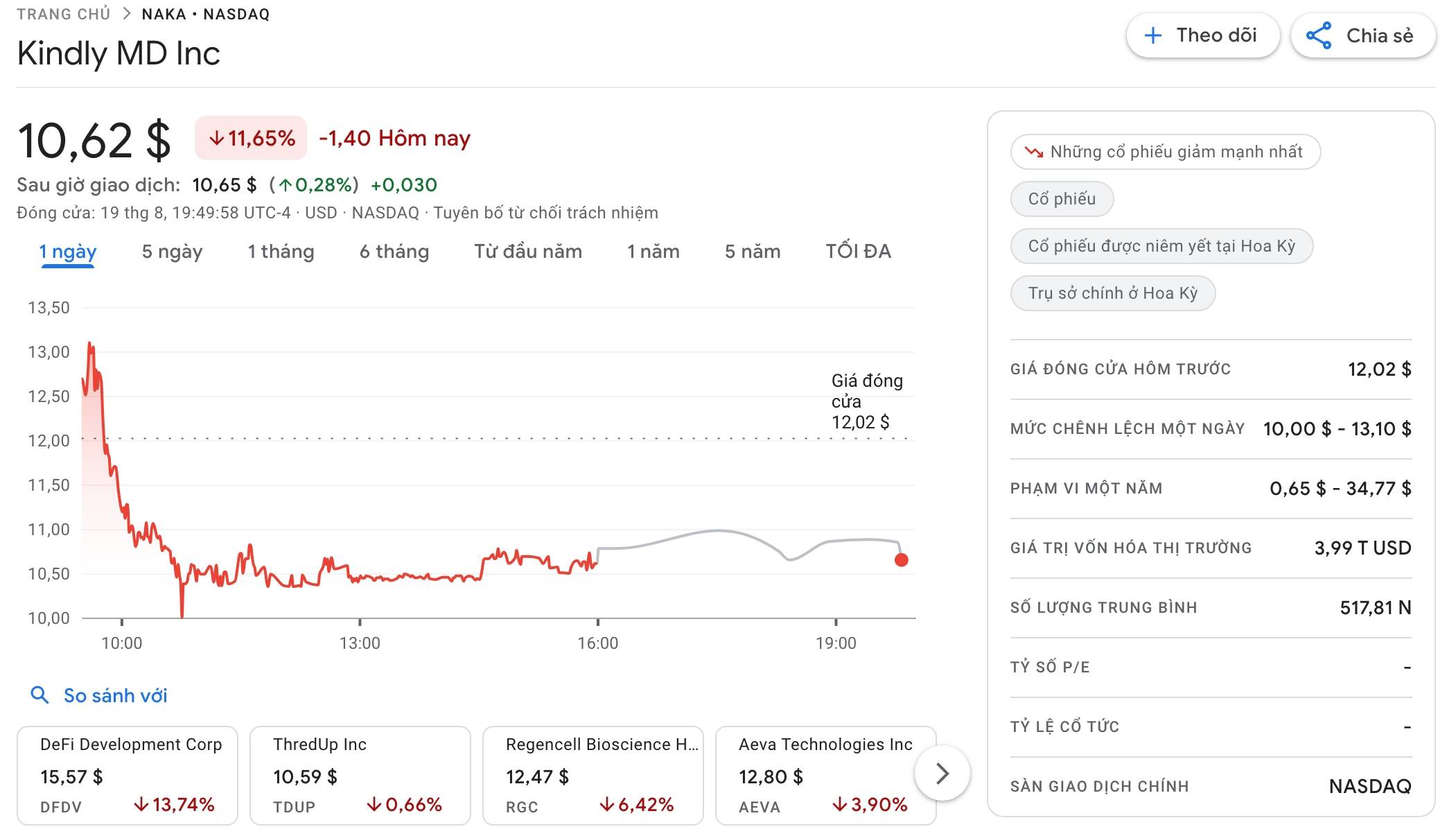Click the NASDAQ primary exchange value
This screenshot has width=1456, height=836.
tap(1370, 786)
